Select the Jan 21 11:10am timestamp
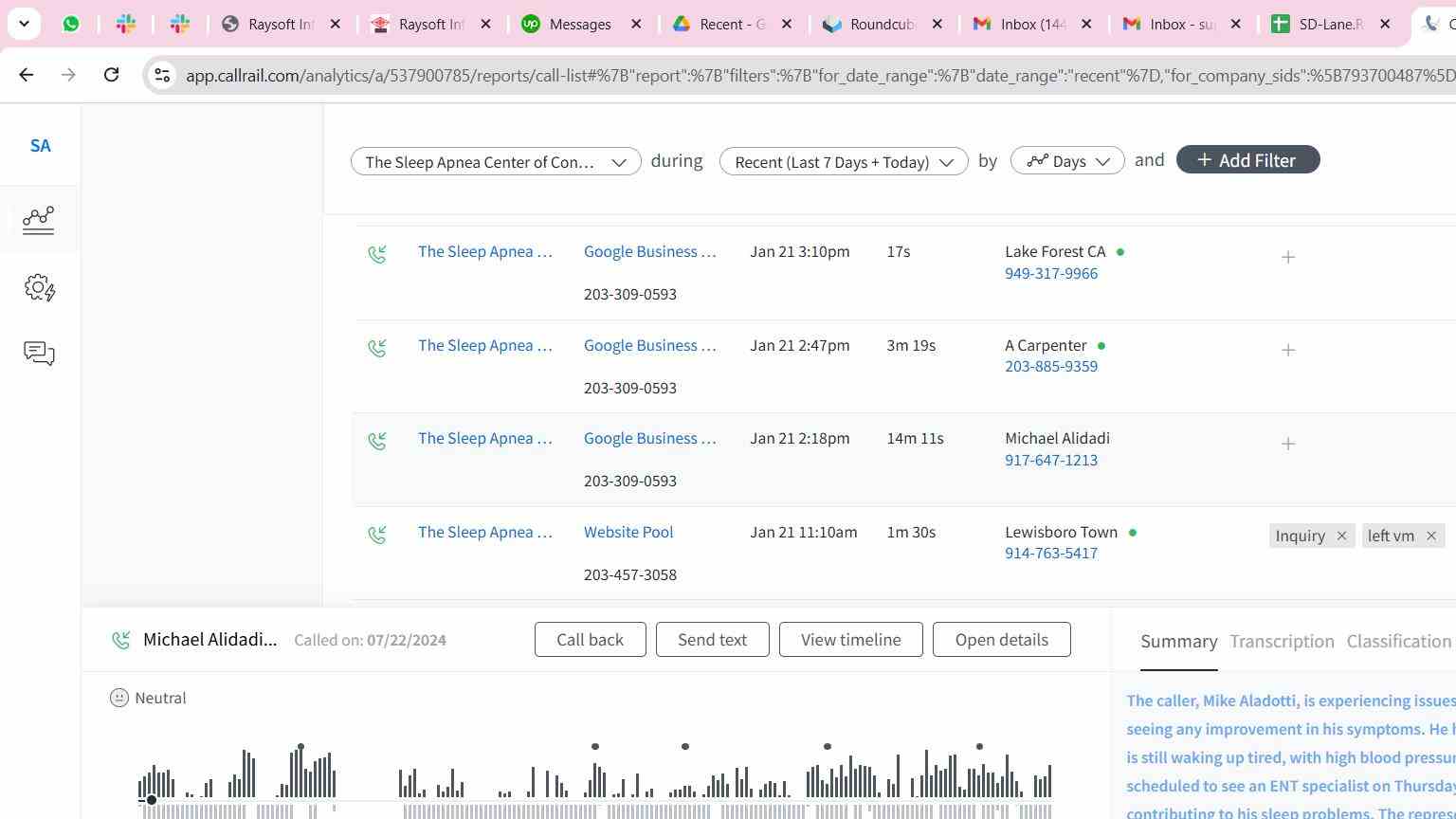Viewport: 1456px width, 819px height. click(803, 532)
